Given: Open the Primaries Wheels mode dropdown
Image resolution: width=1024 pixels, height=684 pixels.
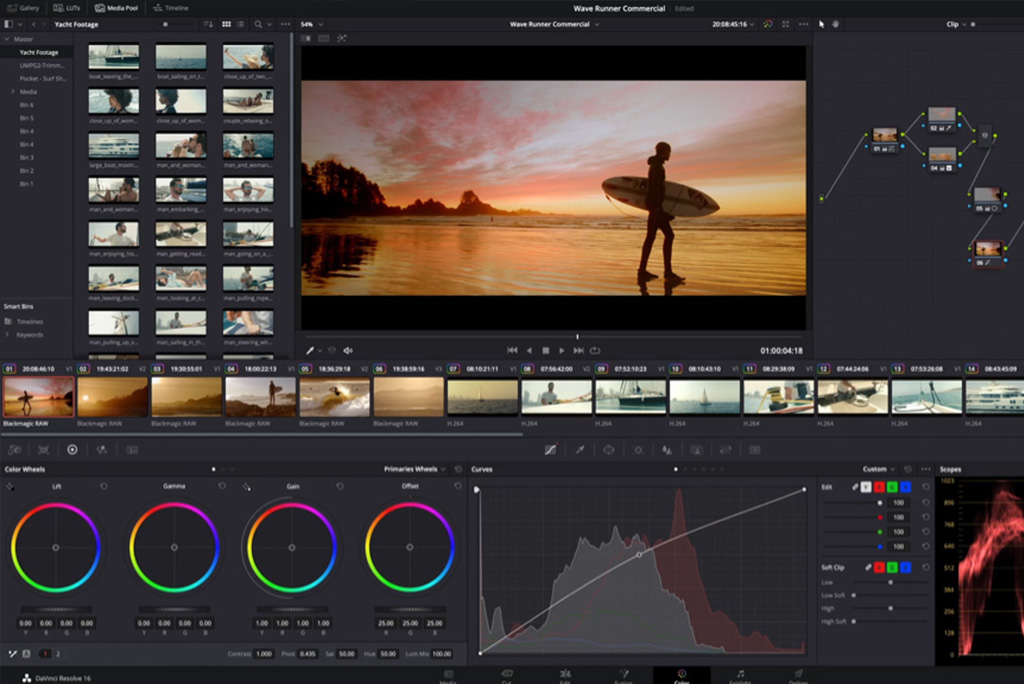Looking at the screenshot, I should (415, 468).
